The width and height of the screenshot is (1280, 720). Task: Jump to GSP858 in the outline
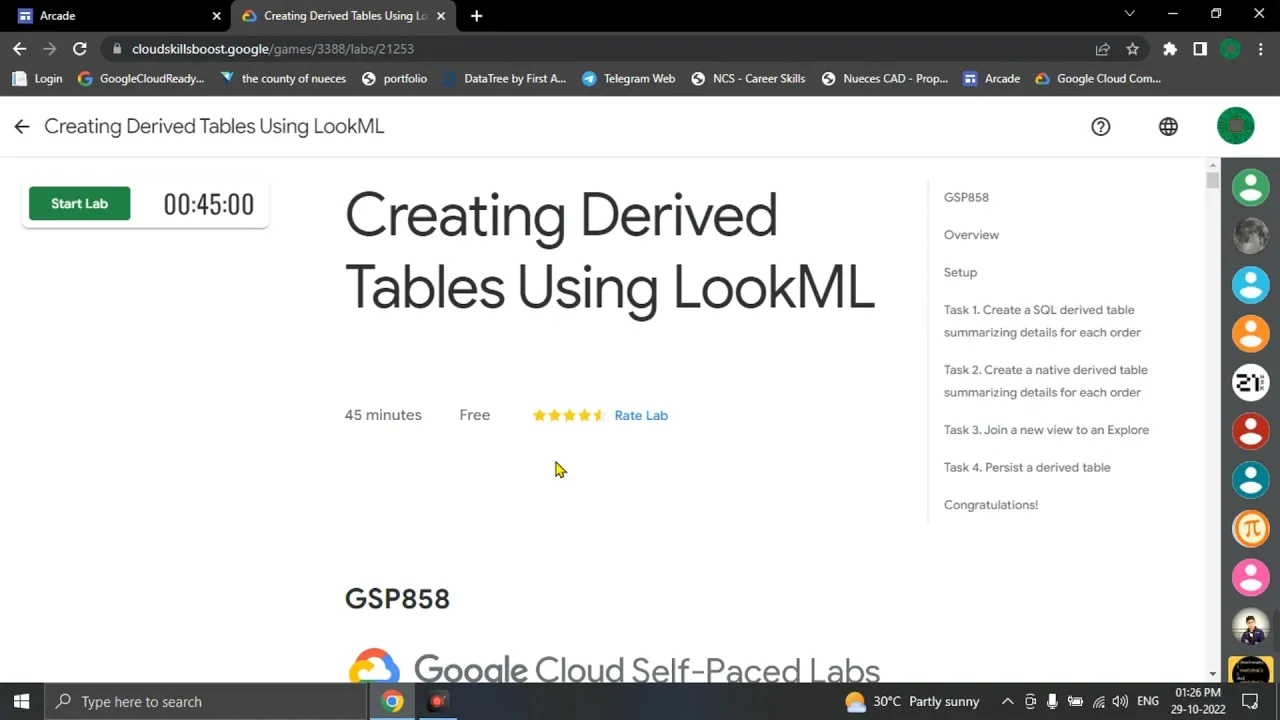click(966, 197)
